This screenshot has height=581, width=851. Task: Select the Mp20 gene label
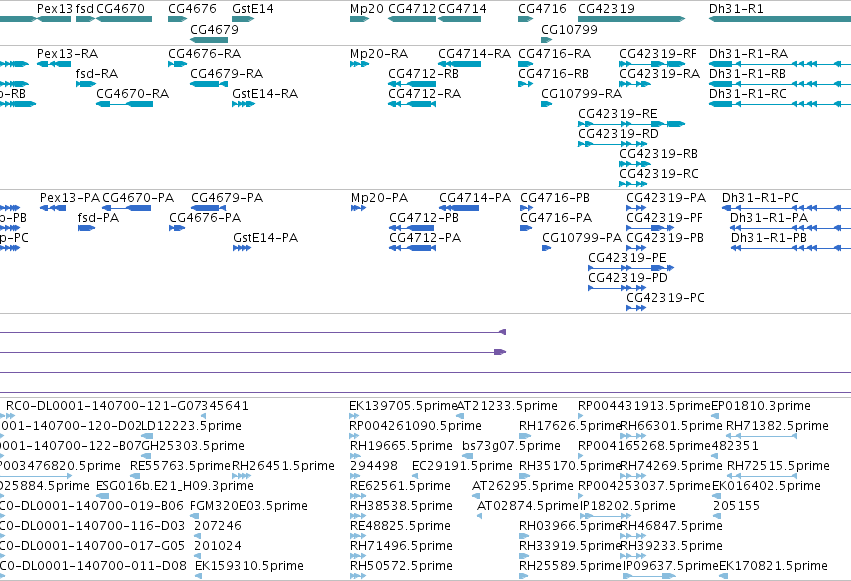pos(366,9)
